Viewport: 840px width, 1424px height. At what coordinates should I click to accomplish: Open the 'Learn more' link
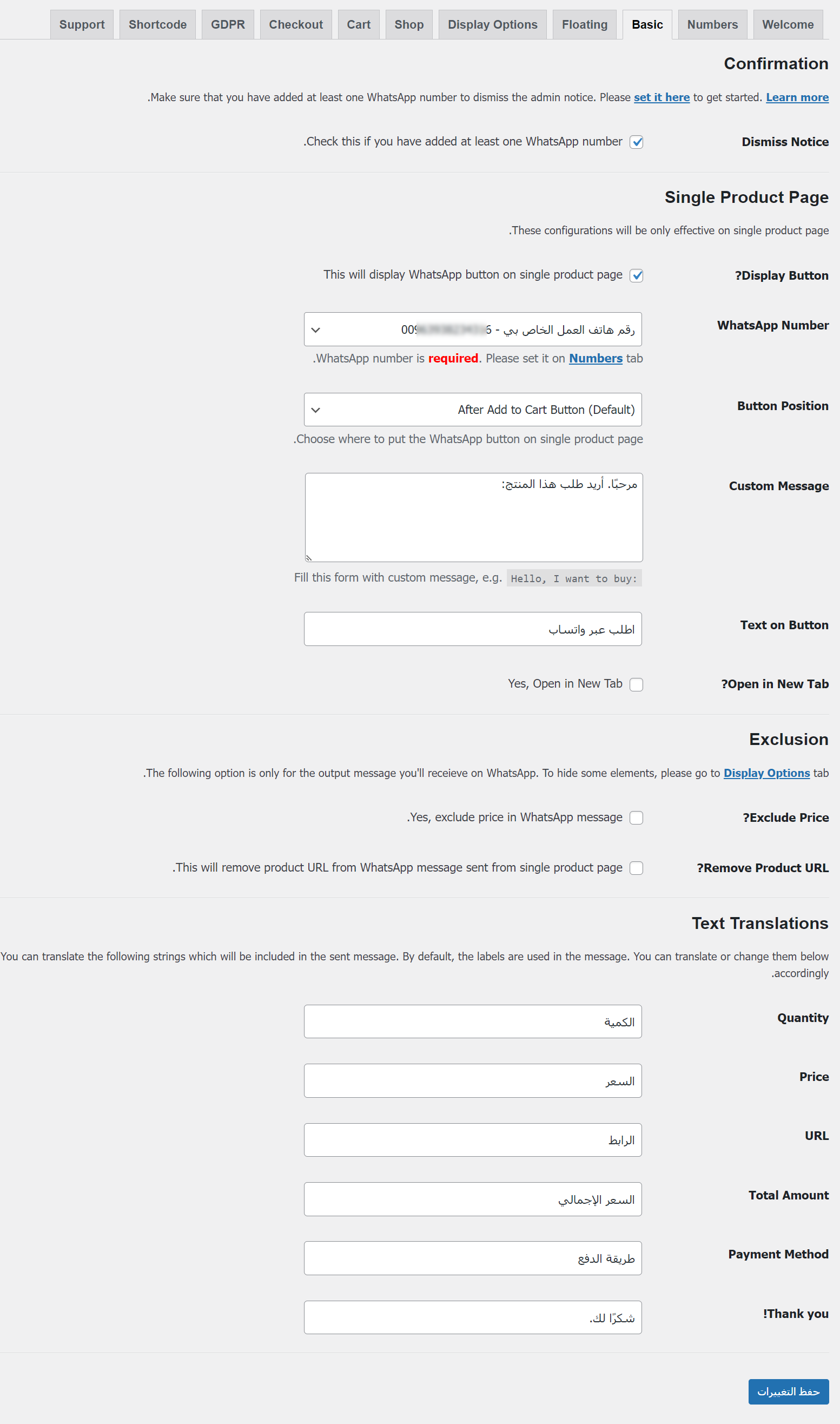(796, 97)
